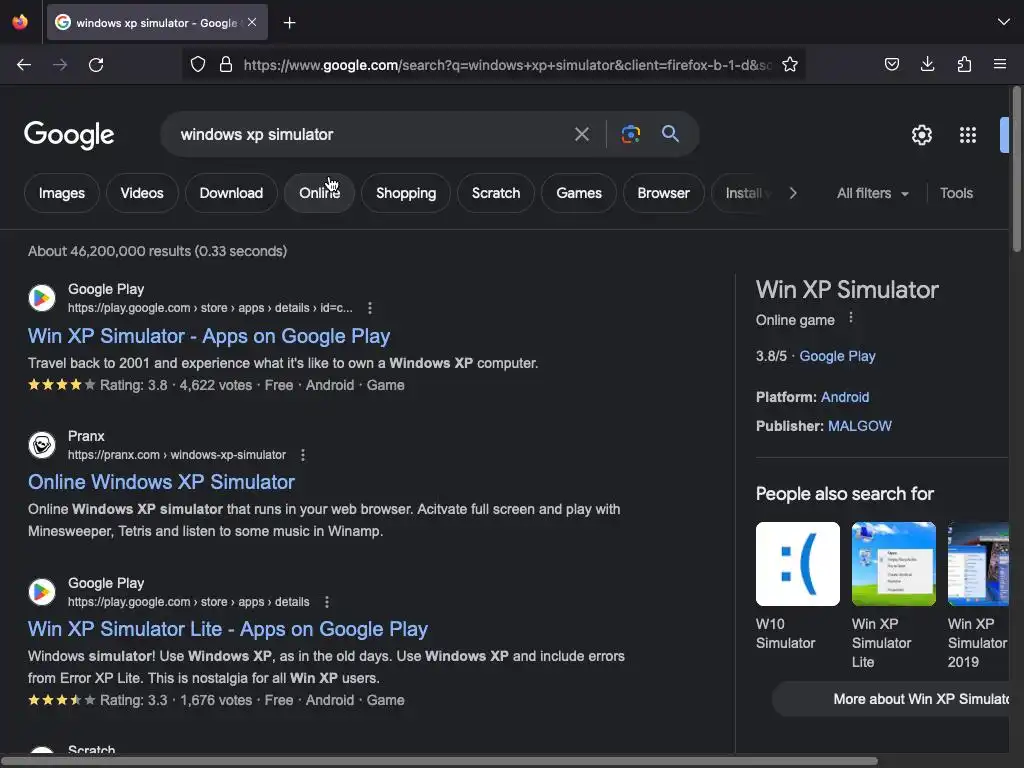The width and height of the screenshot is (1024, 768).
Task: Close the windows xp simulator tab
Action: [x=252, y=22]
